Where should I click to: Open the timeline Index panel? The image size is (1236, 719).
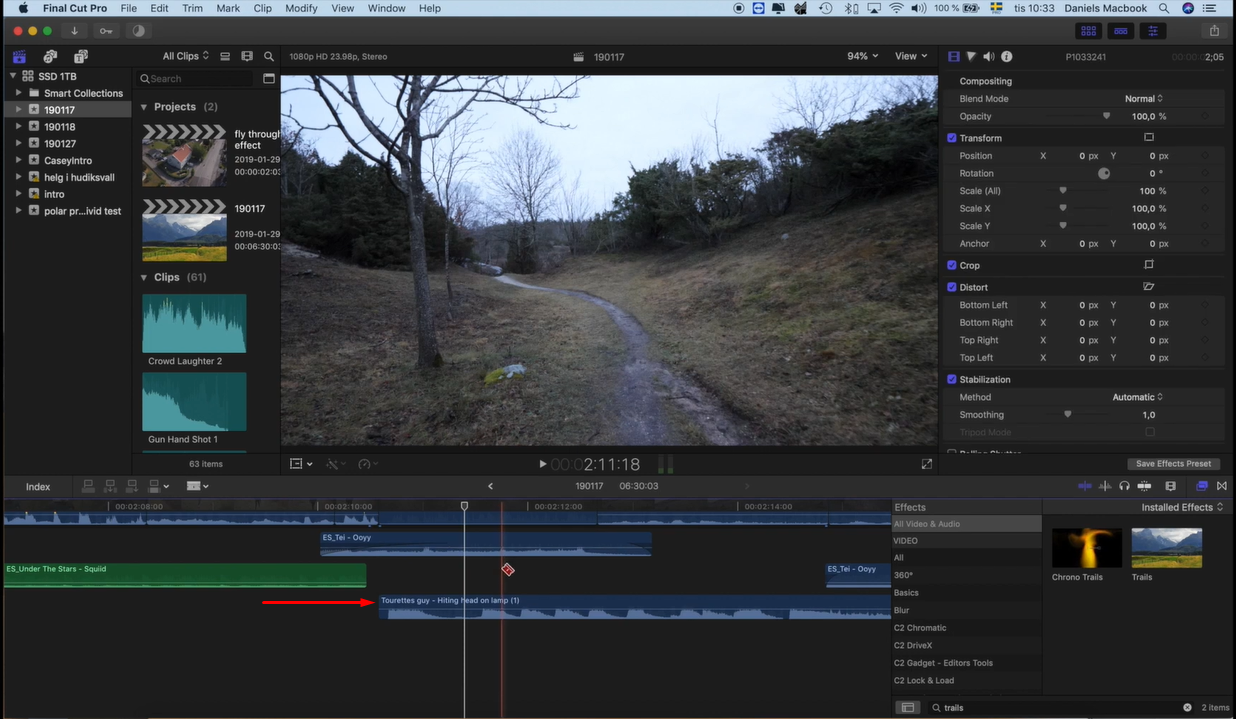coord(37,486)
